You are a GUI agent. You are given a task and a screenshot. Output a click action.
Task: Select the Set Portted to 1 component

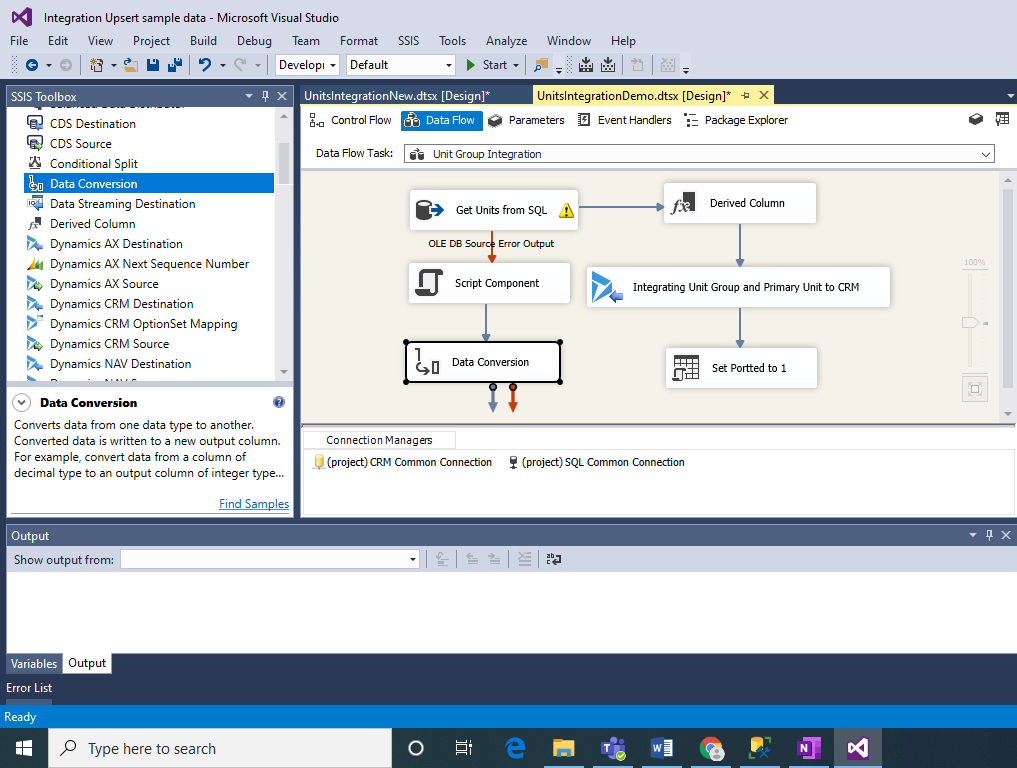[741, 368]
